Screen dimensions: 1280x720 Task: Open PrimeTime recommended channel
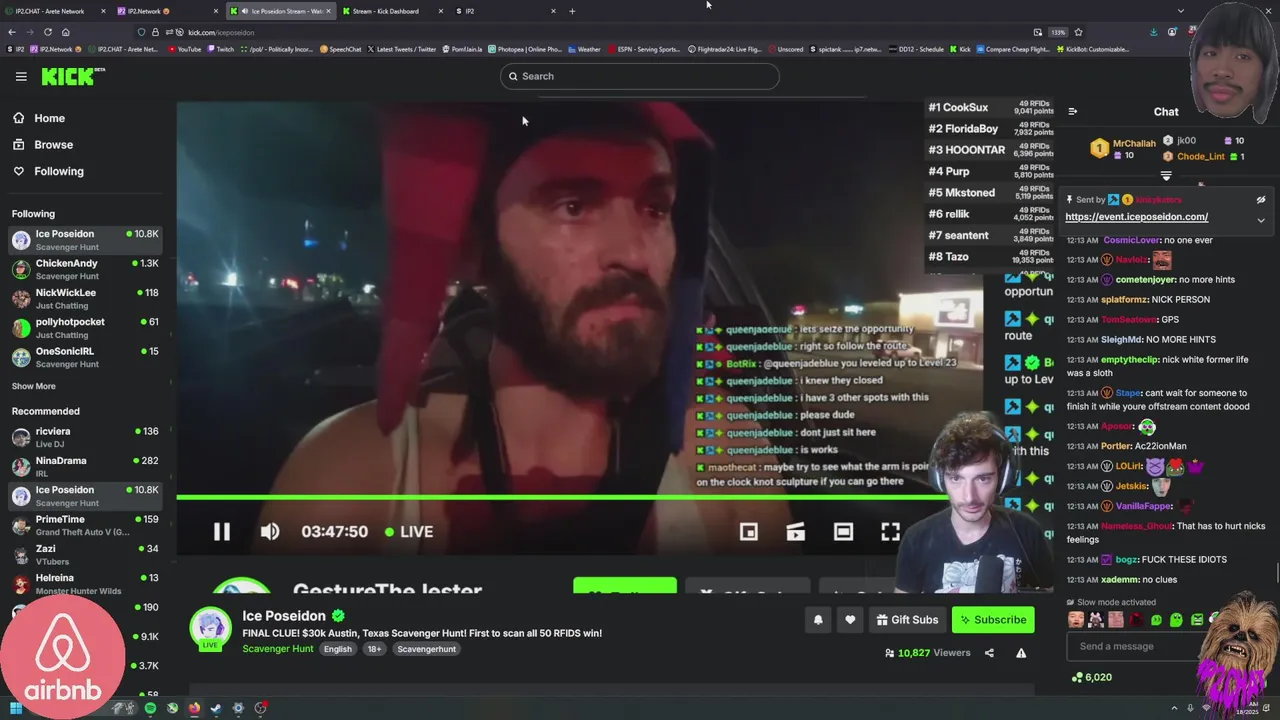85,525
